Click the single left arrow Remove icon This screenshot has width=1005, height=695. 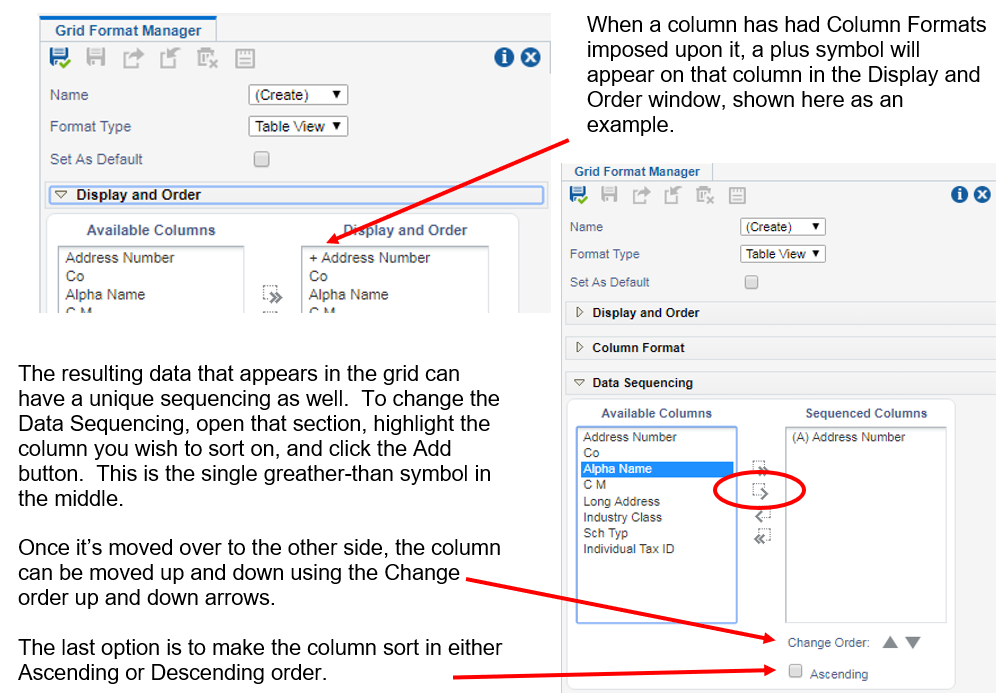coord(762,515)
